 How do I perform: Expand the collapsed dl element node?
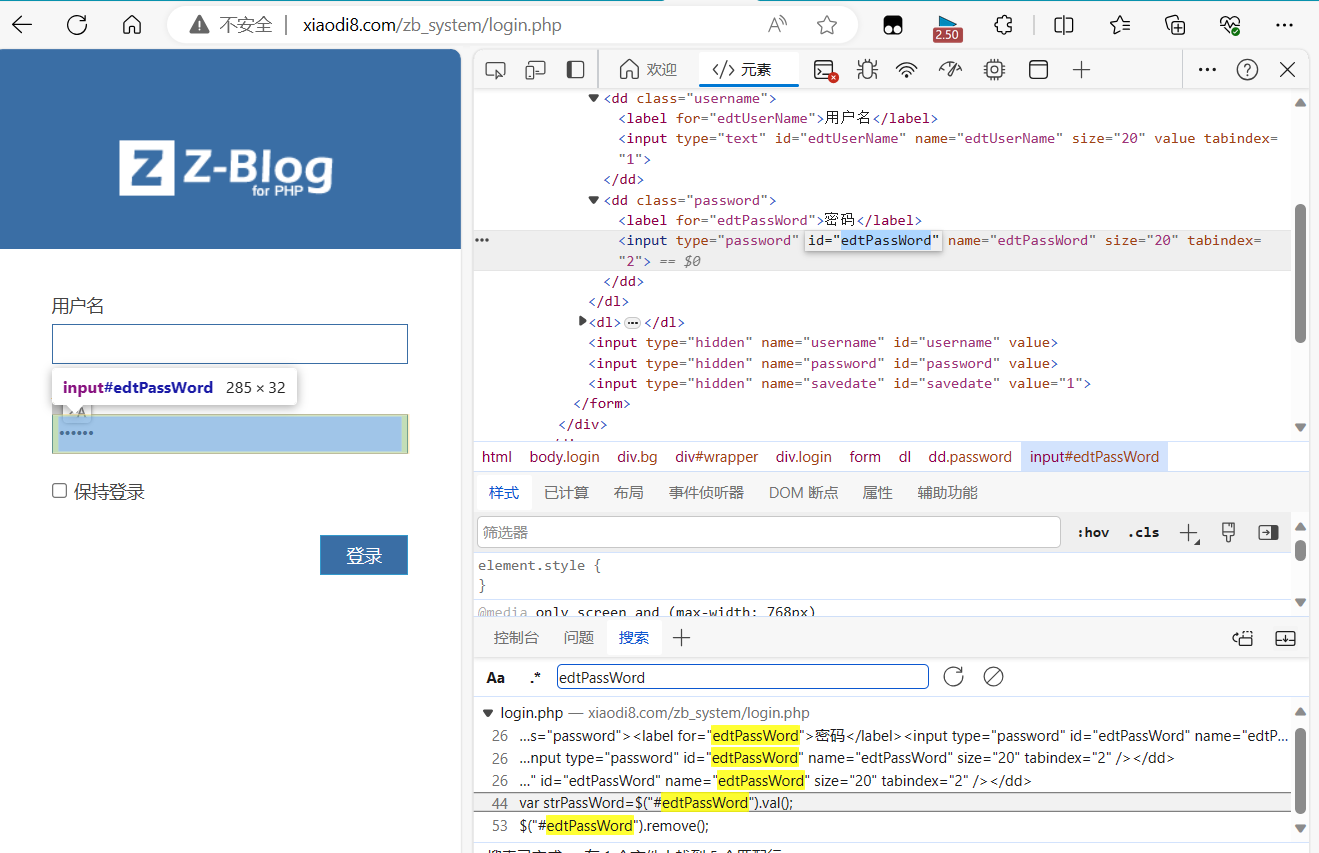(x=584, y=322)
